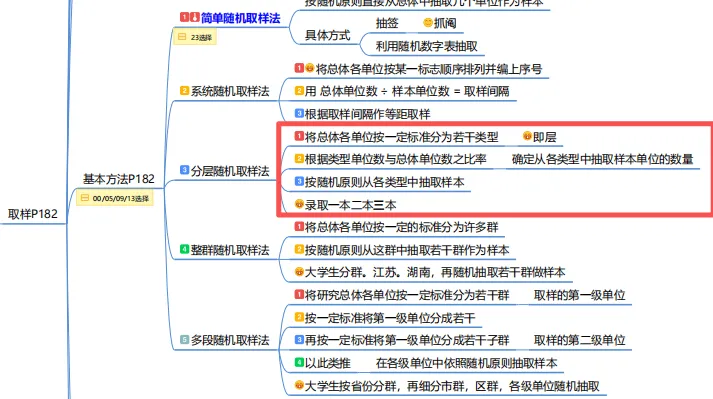The width and height of the screenshot is (713, 399).
Task: Select the topic text 整群随机取样法
Action: pyautogui.click(x=230, y=250)
